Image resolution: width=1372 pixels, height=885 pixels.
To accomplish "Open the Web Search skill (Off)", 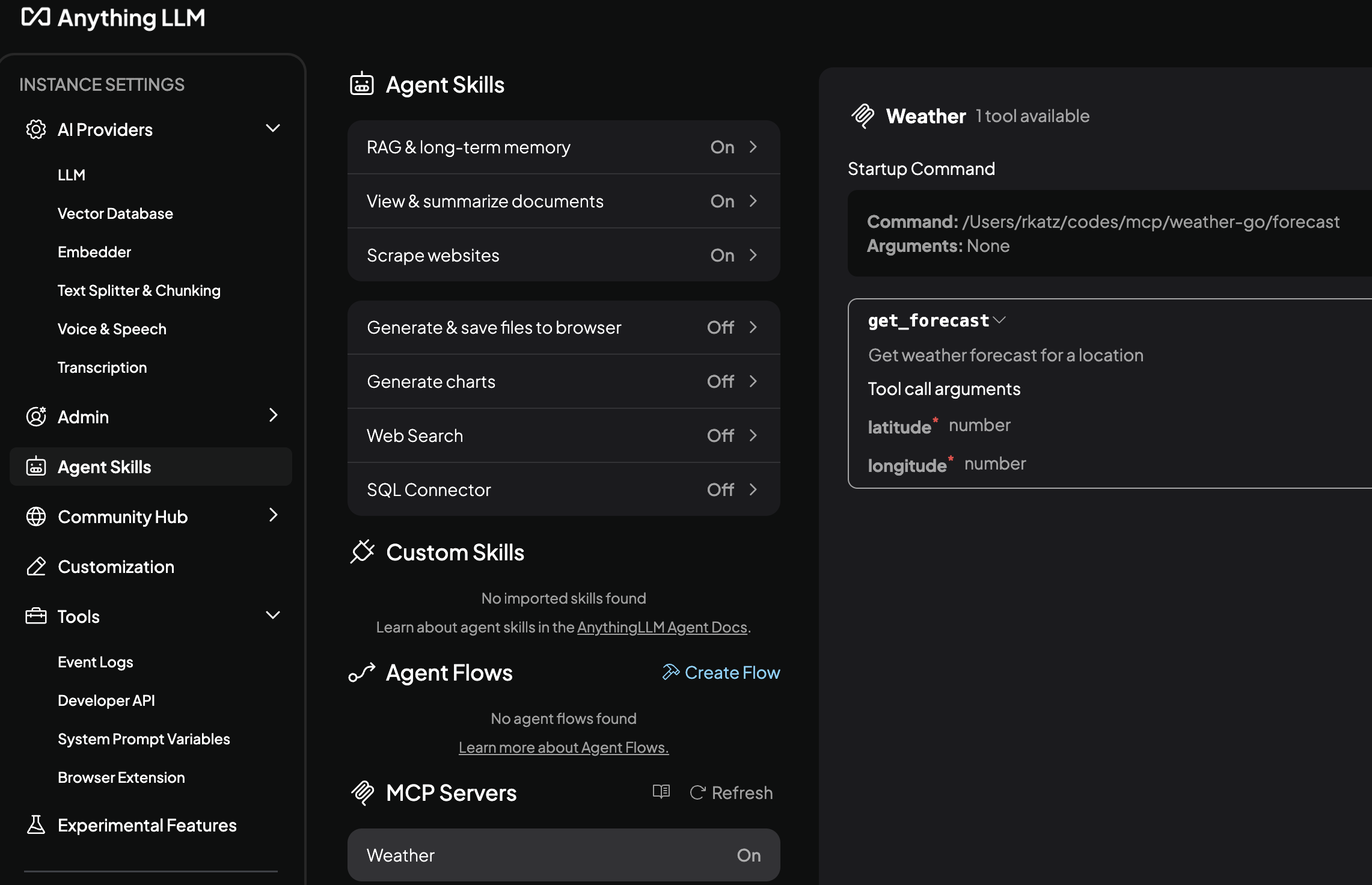I will click(x=563, y=435).
